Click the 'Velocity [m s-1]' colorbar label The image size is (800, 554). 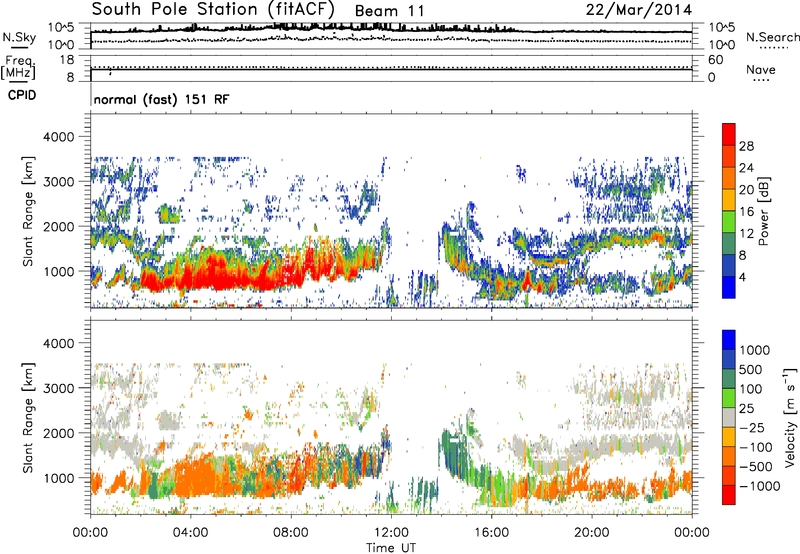tap(790, 417)
